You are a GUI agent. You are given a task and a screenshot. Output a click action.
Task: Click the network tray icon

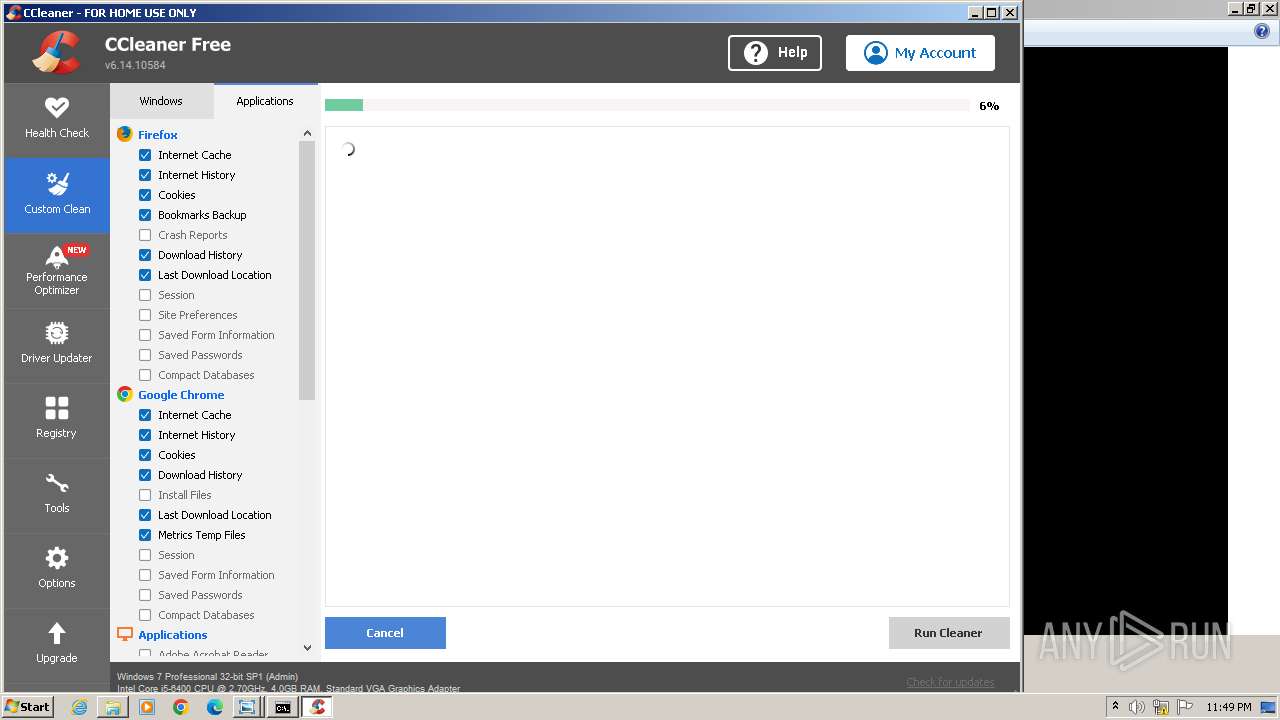1161,707
